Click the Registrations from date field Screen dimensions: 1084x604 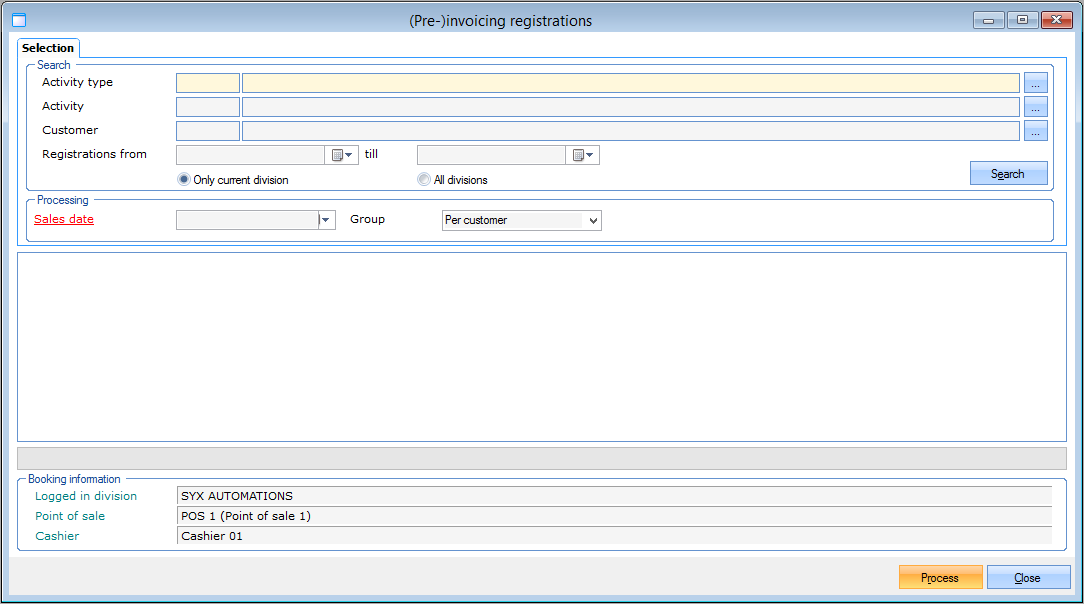[250, 155]
